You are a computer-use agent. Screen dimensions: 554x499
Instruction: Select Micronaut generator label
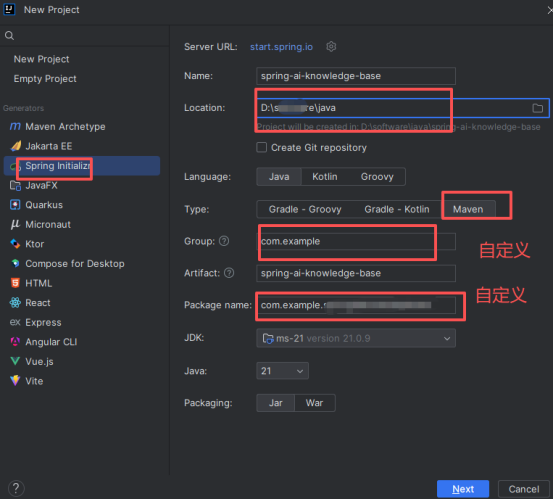[x=48, y=224]
